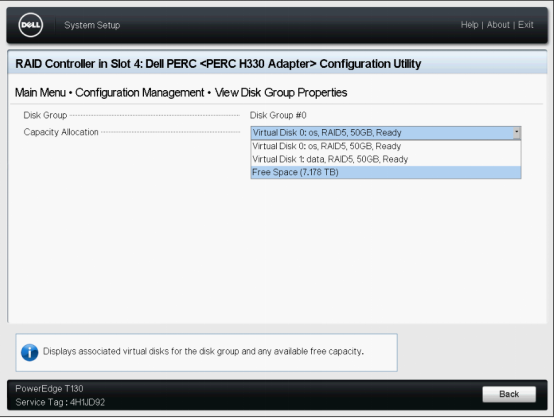Image resolution: width=554 pixels, height=418 pixels.
Task: Click View Disk Group Properties breadcrumb
Action: pos(281,93)
